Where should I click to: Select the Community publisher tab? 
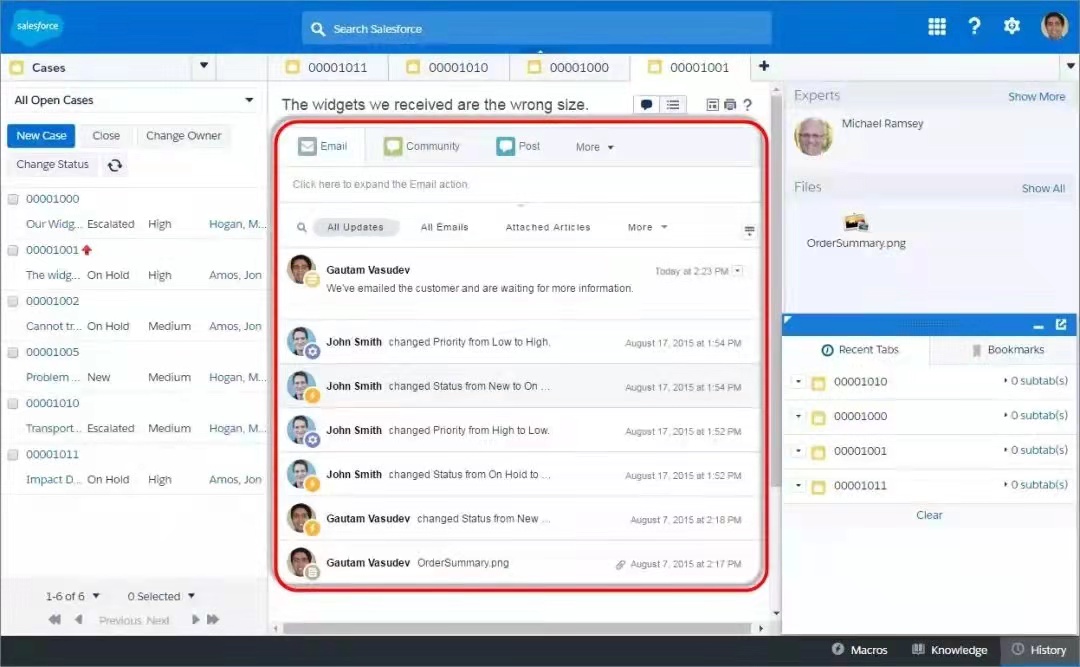pyautogui.click(x=422, y=146)
